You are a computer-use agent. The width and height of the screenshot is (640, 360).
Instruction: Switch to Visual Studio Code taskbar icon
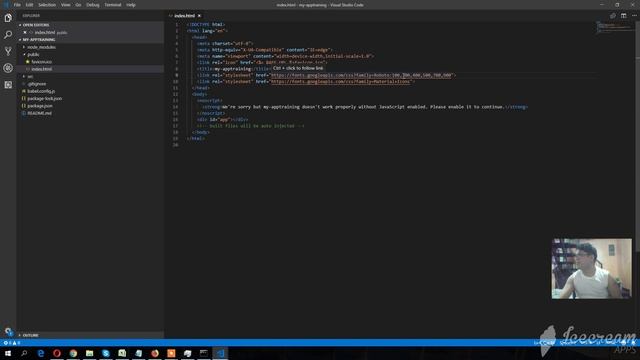tap(220, 353)
